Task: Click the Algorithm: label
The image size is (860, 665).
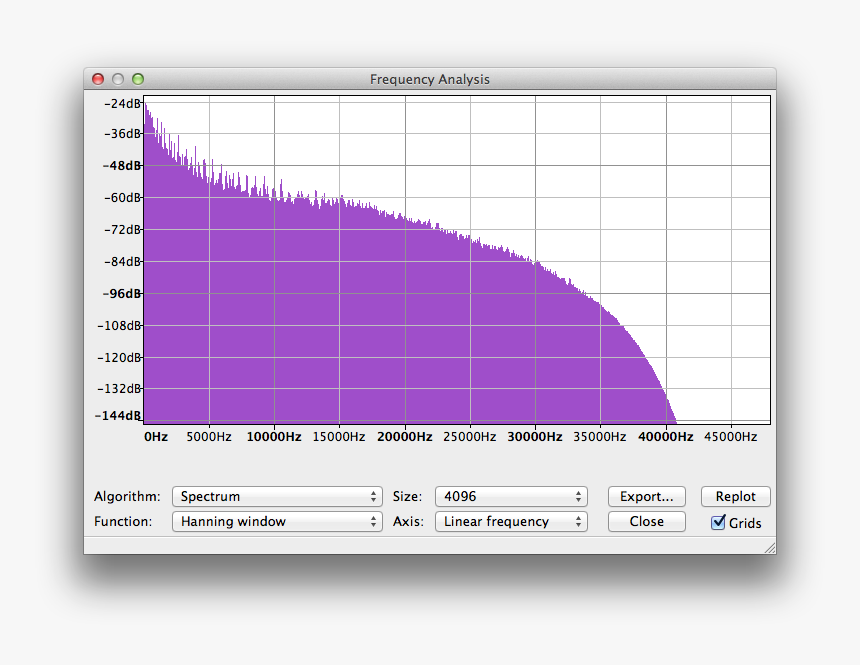Action: pyautogui.click(x=127, y=496)
